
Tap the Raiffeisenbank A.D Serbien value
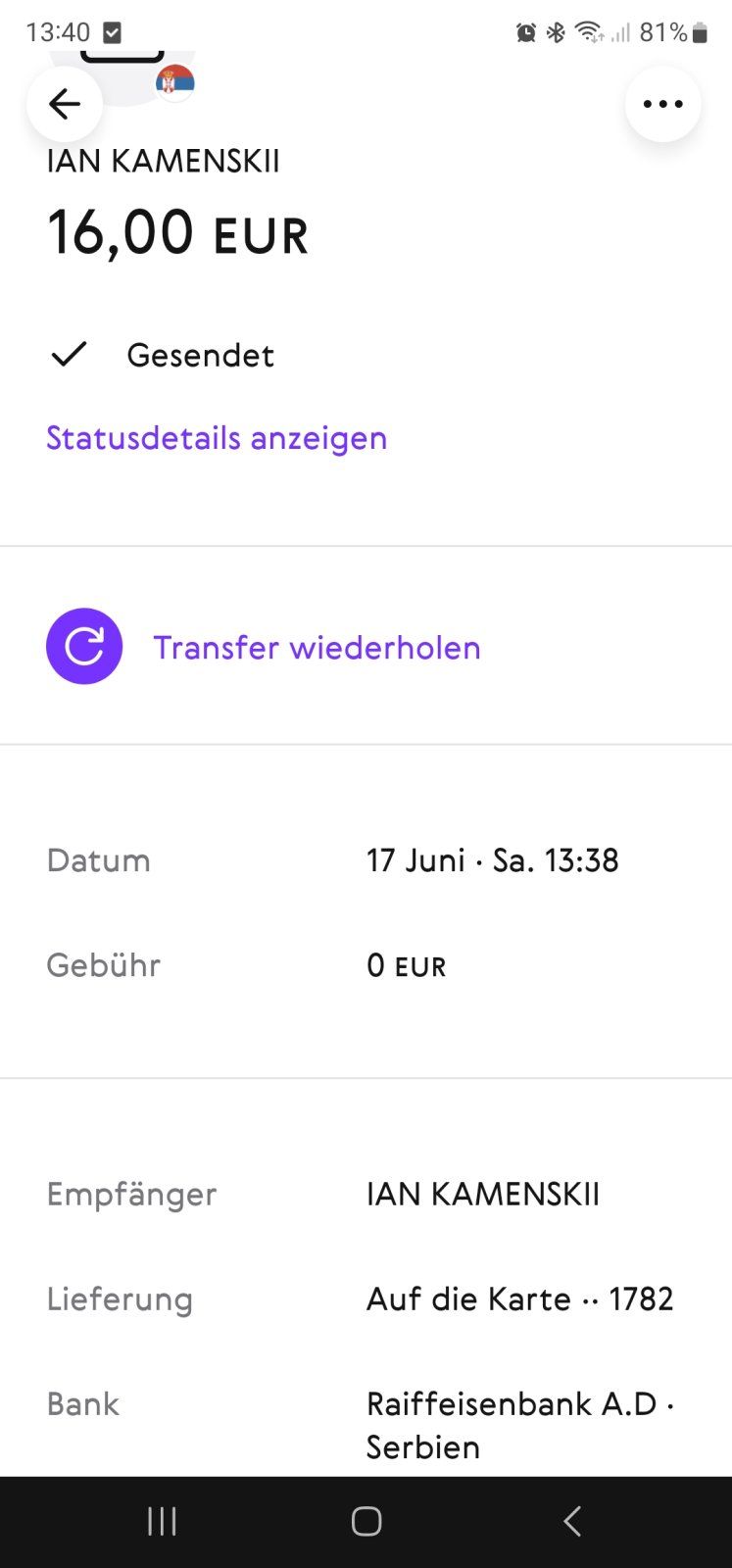519,1425
